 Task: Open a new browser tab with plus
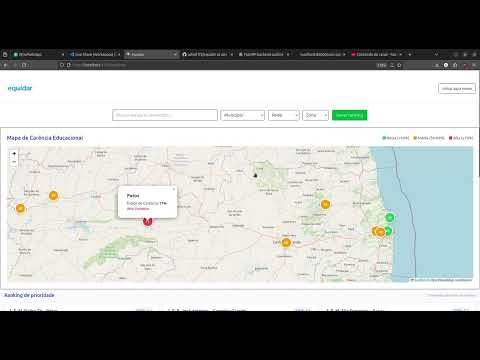click(410, 54)
